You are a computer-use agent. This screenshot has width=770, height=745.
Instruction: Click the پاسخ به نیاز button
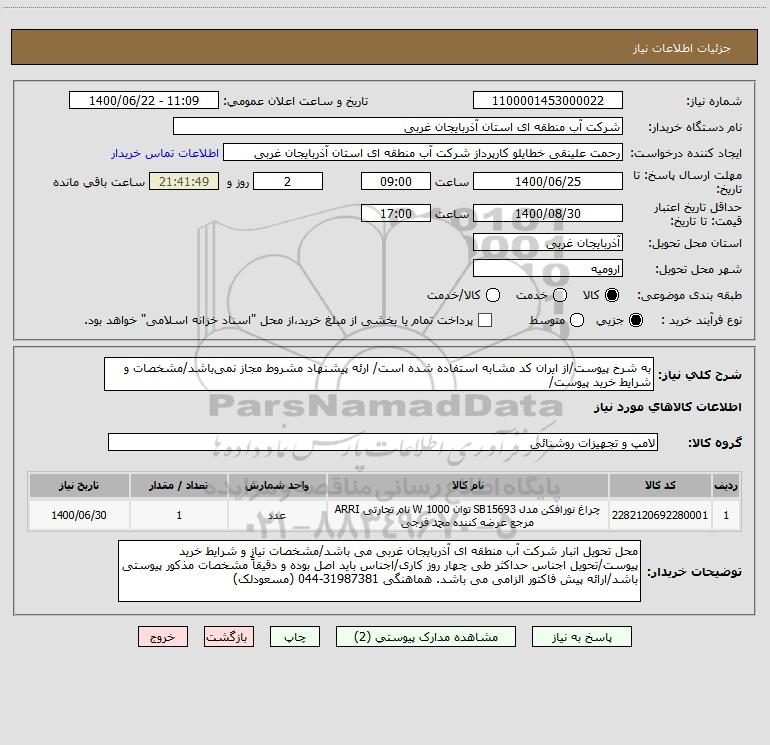tap(582, 637)
